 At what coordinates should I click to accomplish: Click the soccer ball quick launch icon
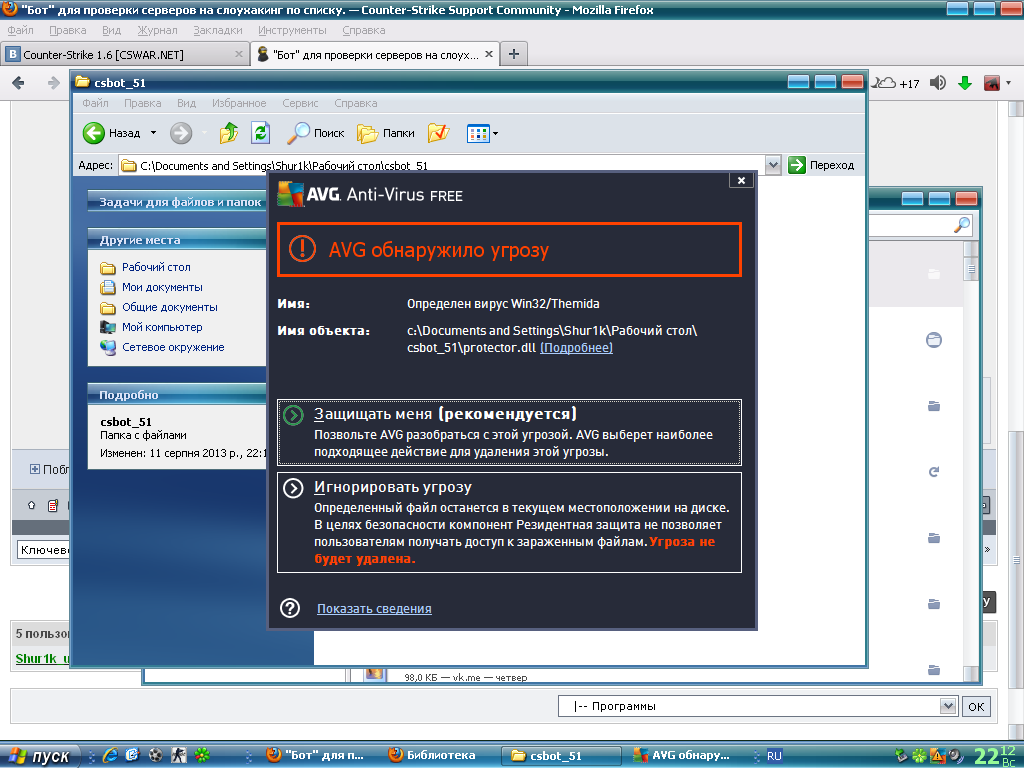click(x=155, y=756)
